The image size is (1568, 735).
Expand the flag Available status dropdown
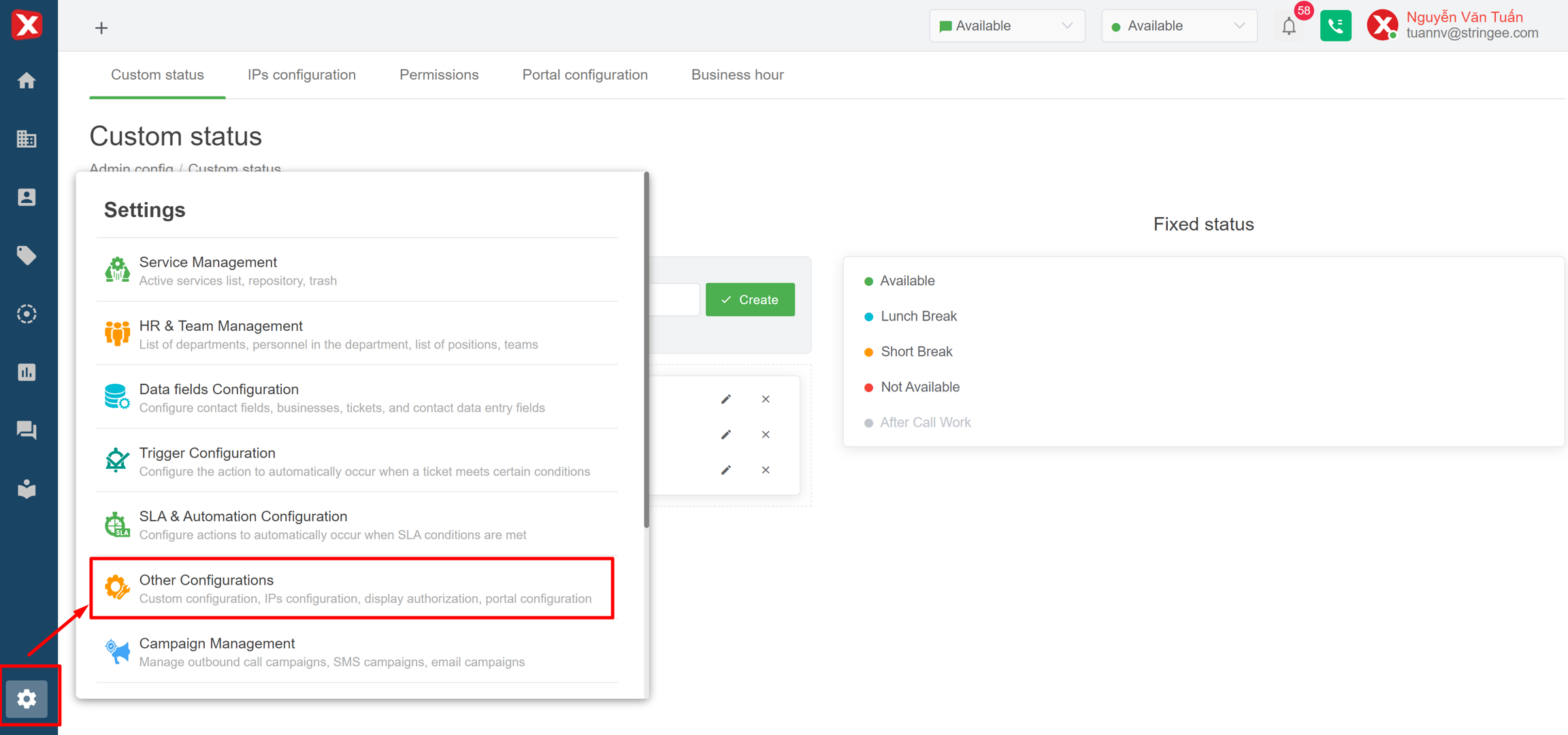[x=1006, y=27]
